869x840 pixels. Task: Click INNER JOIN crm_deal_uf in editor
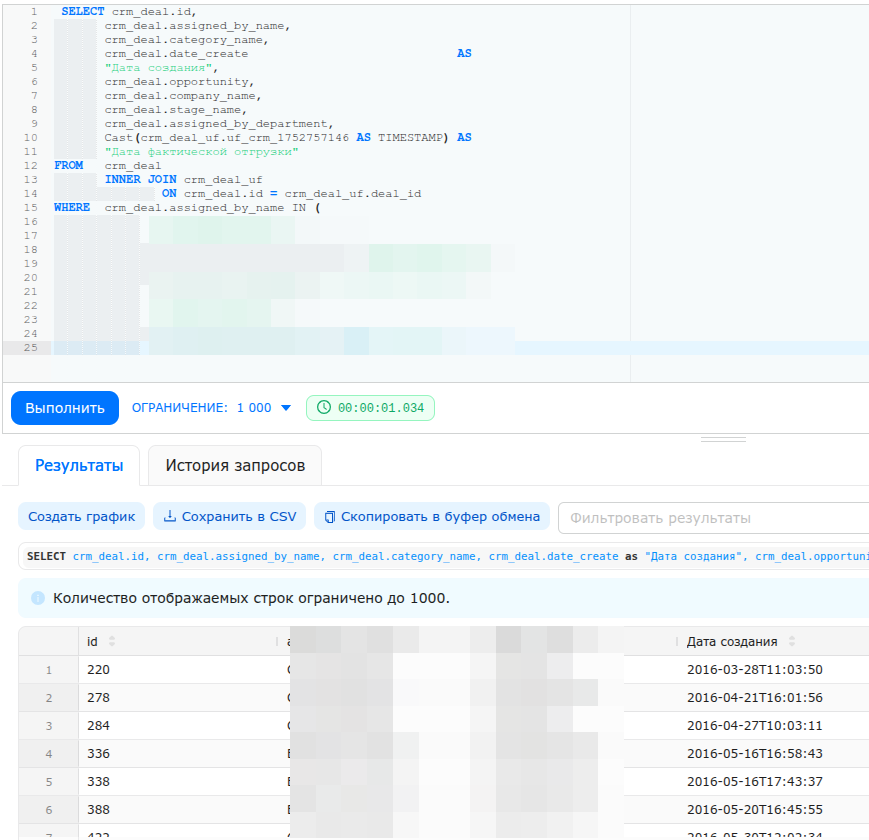coord(183,180)
